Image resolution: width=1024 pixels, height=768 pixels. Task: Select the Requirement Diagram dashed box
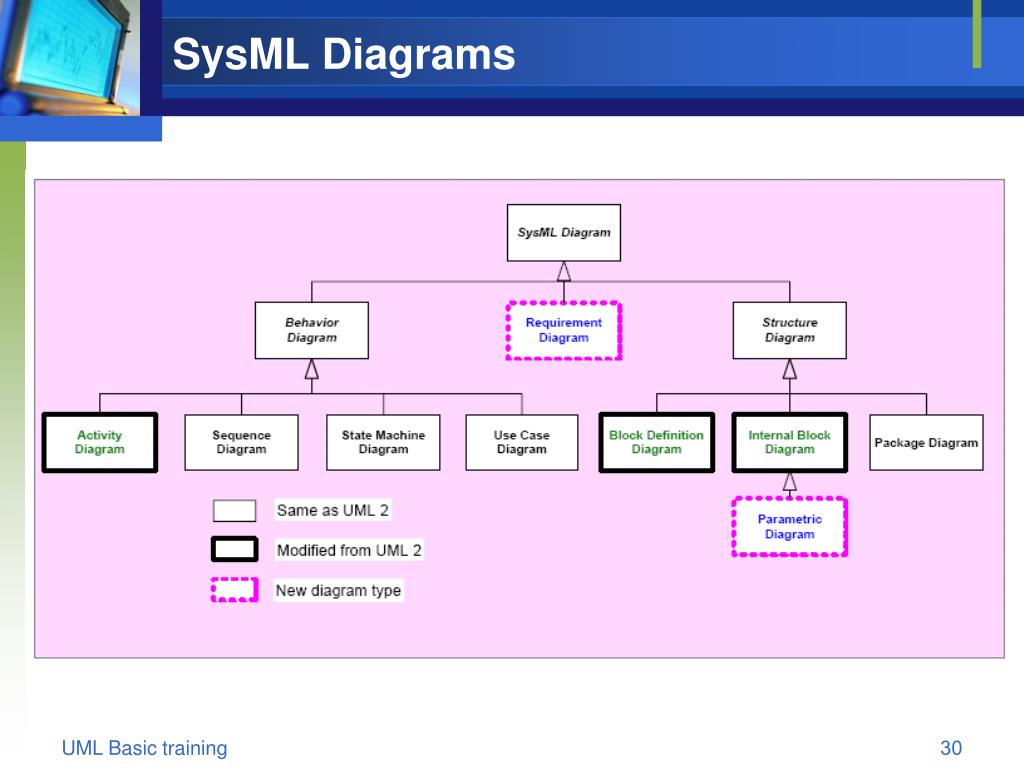click(x=564, y=330)
